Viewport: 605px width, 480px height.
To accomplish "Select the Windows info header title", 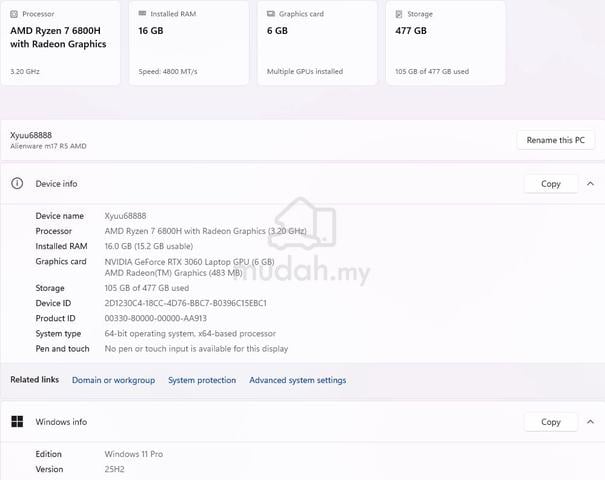I will pyautogui.click(x=61, y=422).
